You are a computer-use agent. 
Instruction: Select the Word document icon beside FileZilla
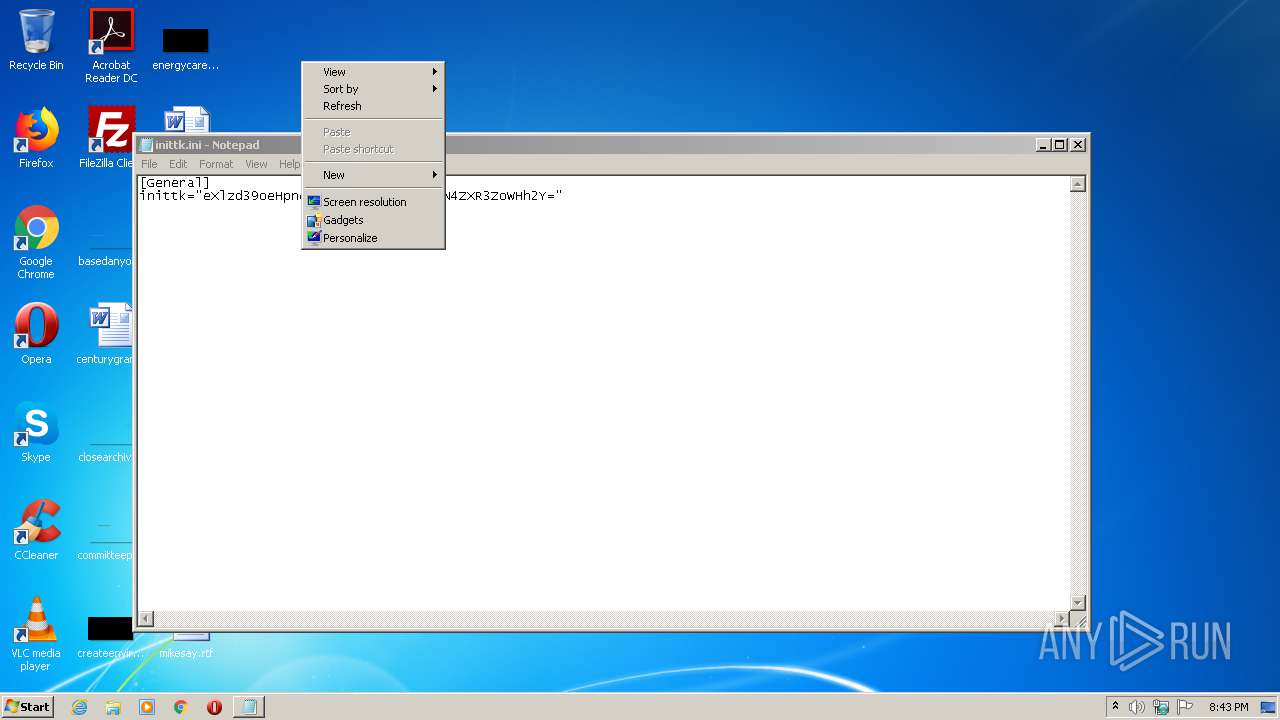[187, 119]
